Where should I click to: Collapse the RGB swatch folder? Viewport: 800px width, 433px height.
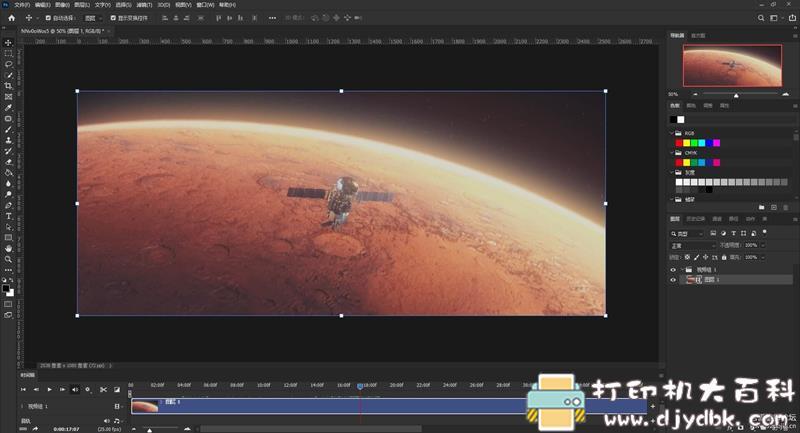pyautogui.click(x=672, y=133)
